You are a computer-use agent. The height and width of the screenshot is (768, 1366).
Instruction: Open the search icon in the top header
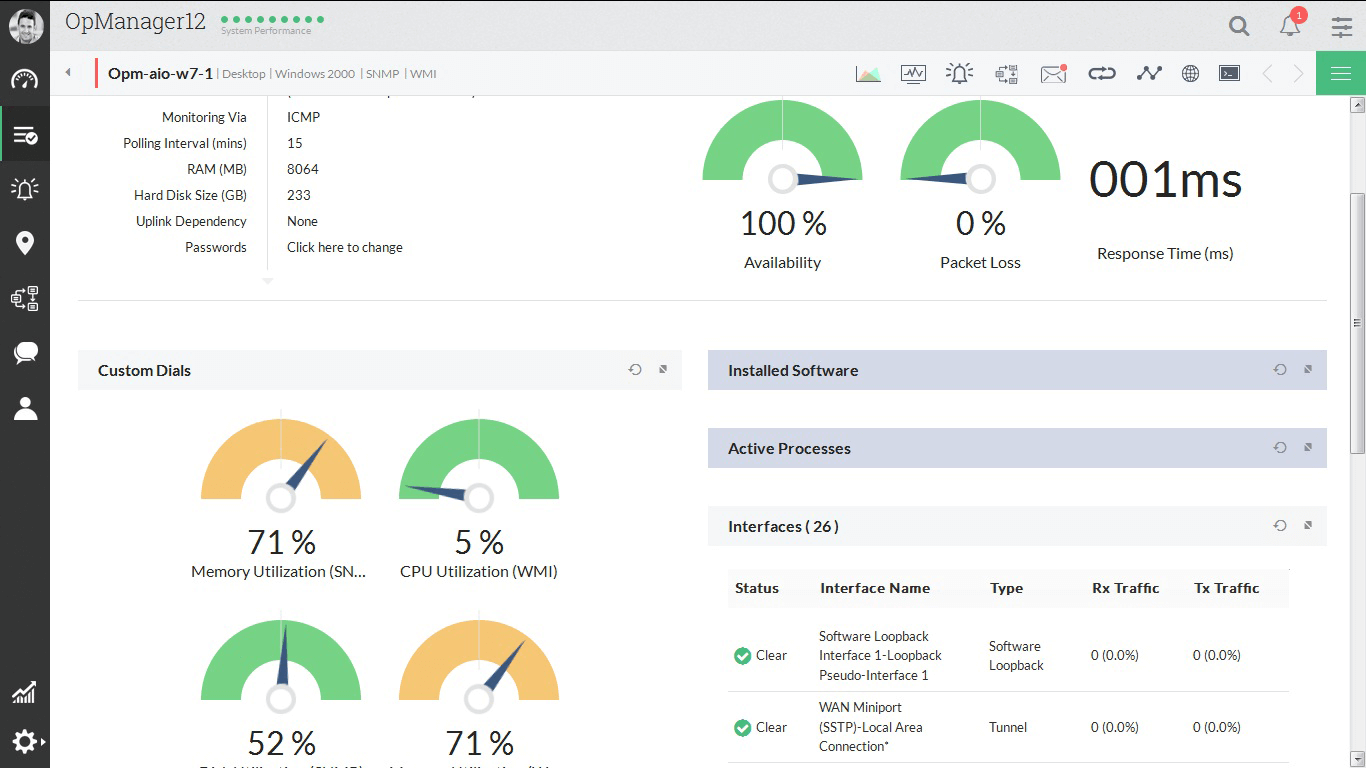pos(1239,26)
